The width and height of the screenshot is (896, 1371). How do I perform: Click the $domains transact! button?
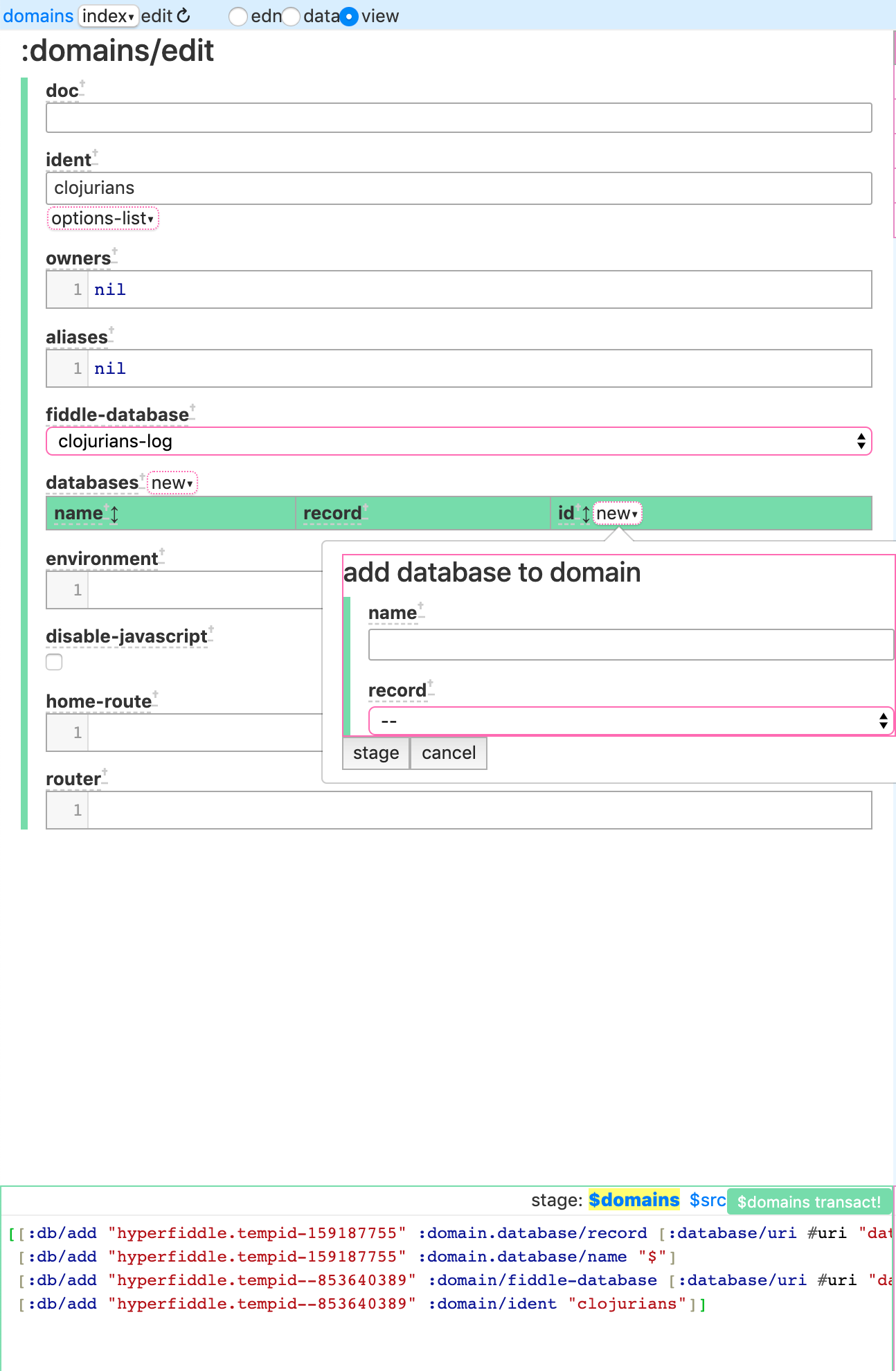tap(809, 1201)
